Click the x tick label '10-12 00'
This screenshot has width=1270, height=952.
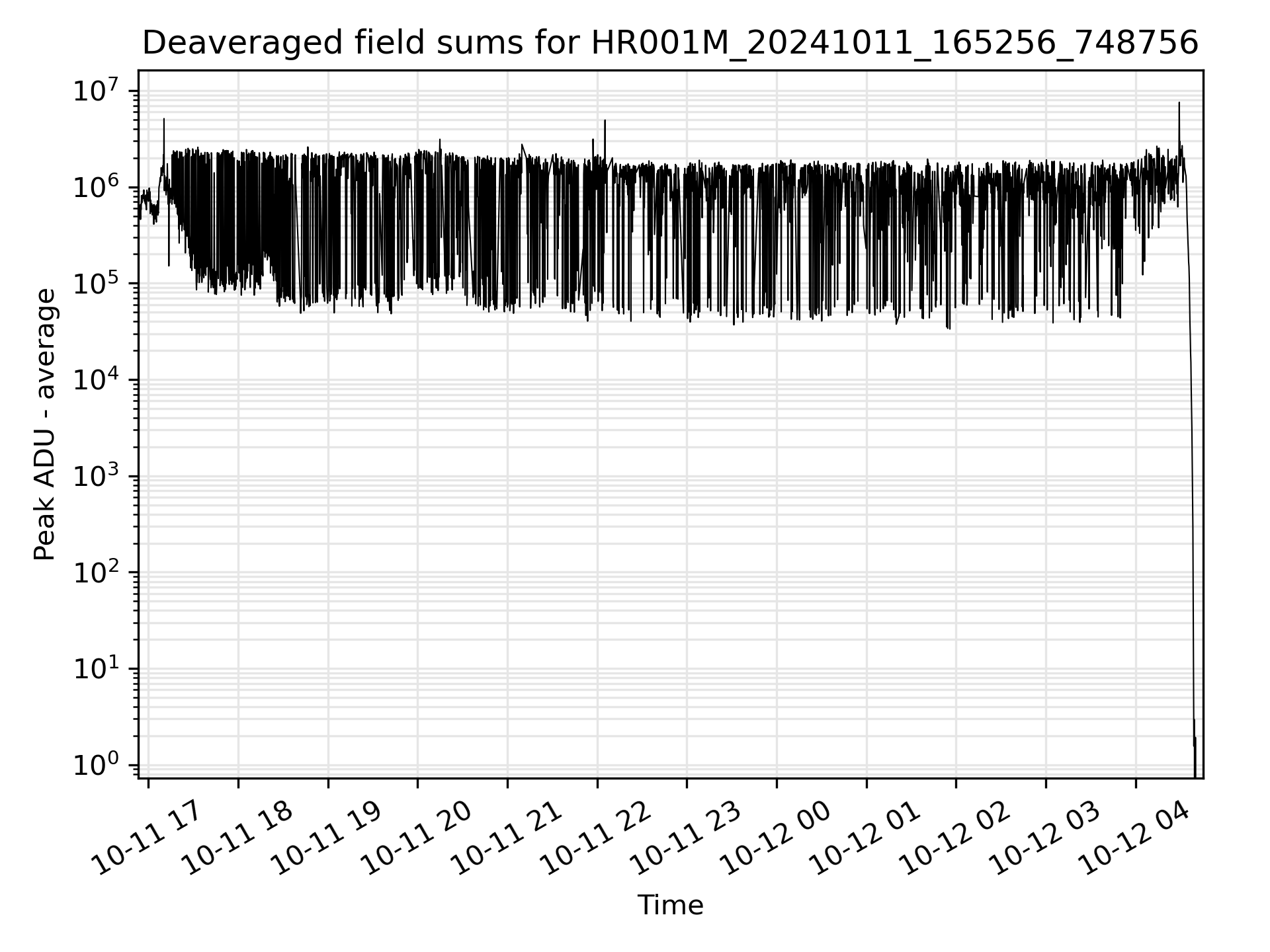tap(774, 838)
